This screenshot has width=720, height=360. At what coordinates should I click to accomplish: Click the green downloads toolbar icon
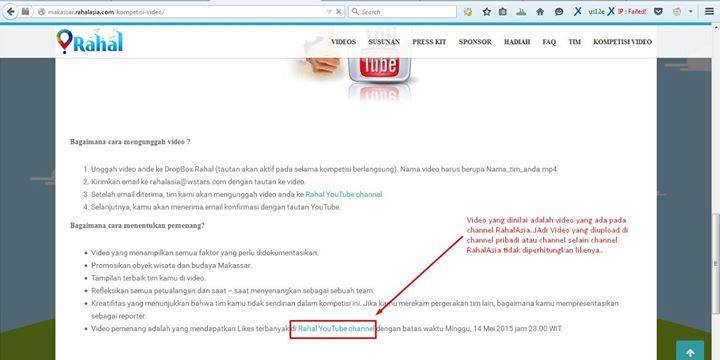click(521, 12)
